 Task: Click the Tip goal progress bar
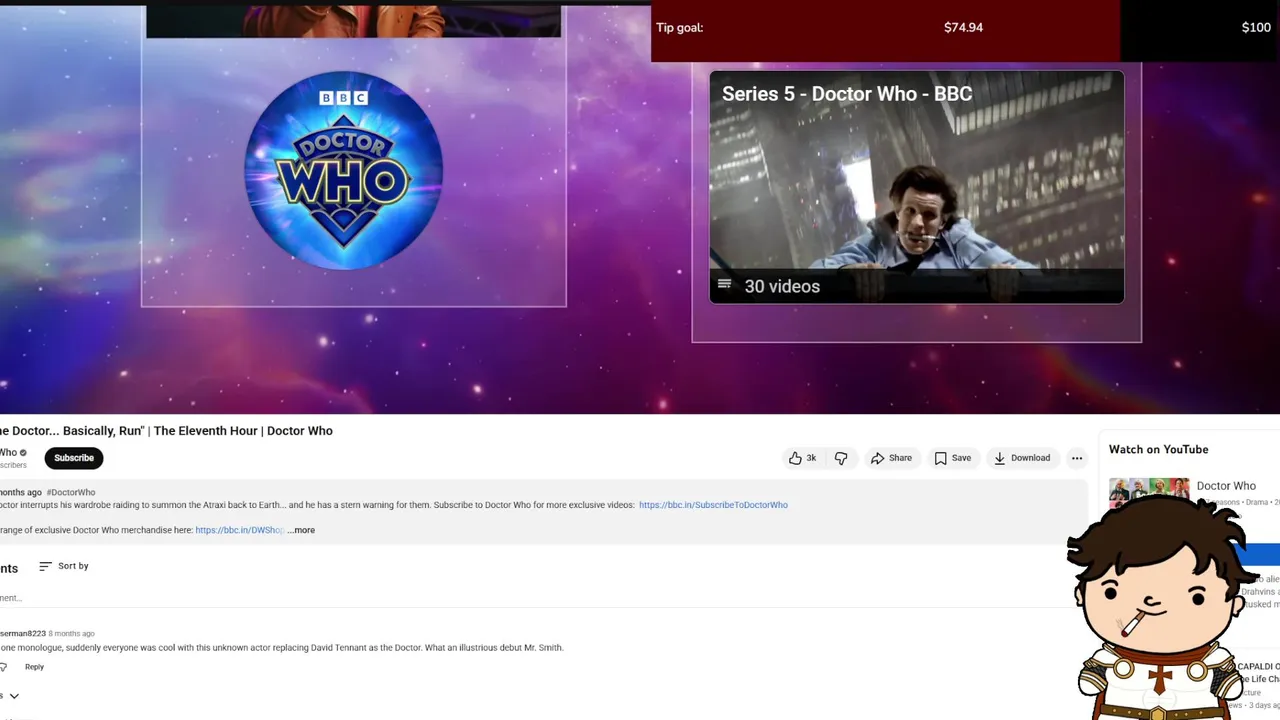click(965, 30)
